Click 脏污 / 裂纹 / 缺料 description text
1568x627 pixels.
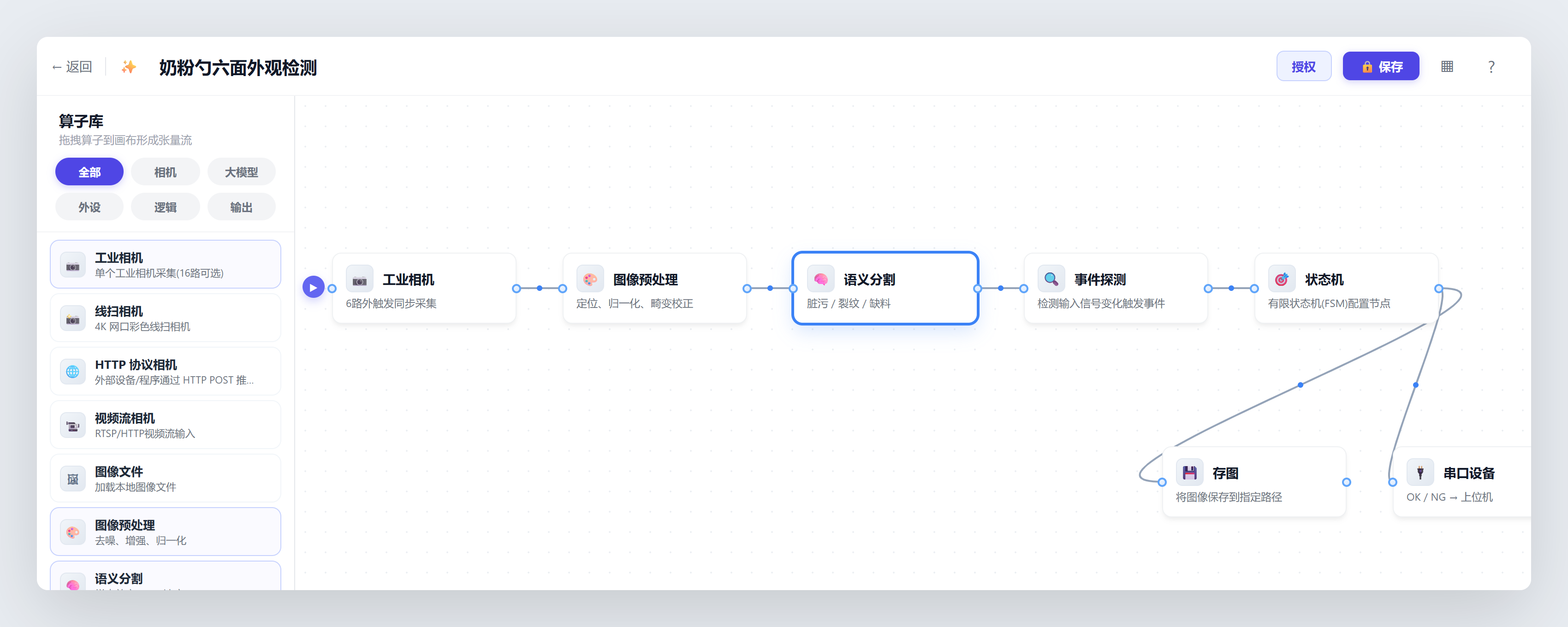[849, 303]
